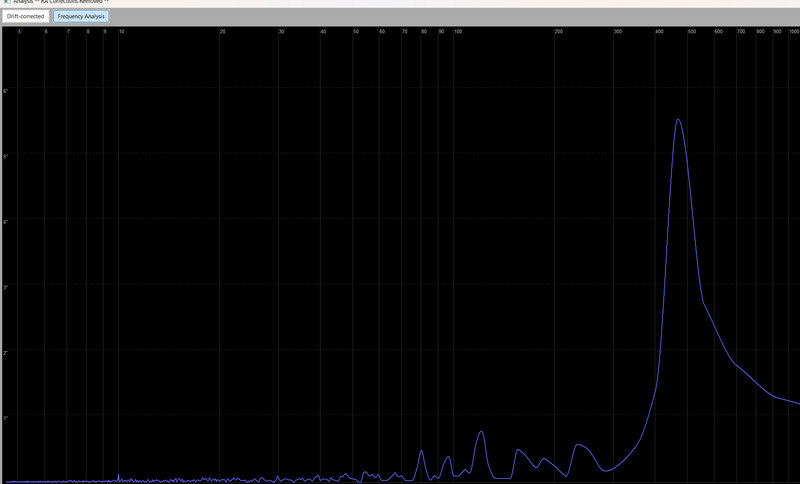Click the "1000" period axis label
The image size is (800, 484).
794,32
